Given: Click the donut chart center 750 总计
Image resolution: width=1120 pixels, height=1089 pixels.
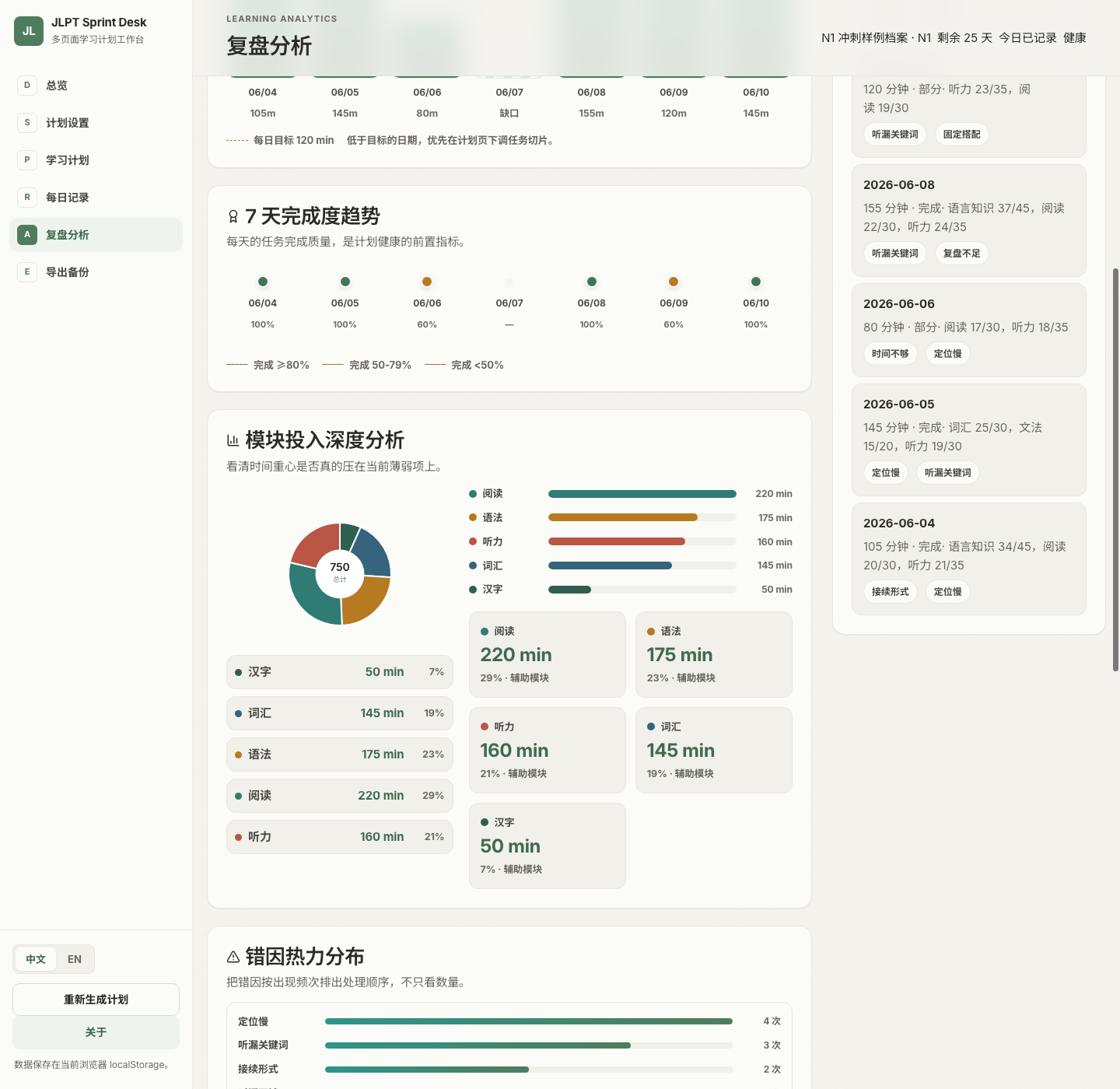Looking at the screenshot, I should tap(340, 573).
